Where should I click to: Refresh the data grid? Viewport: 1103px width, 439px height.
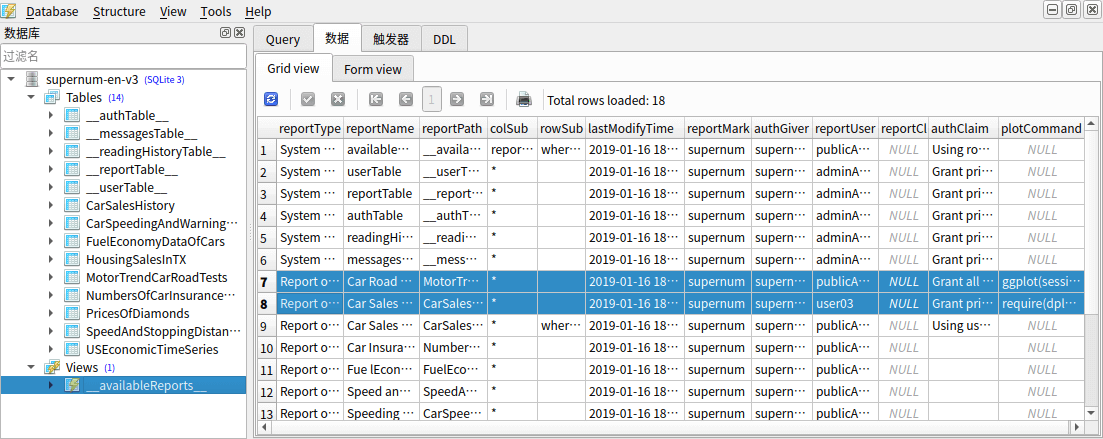point(271,99)
